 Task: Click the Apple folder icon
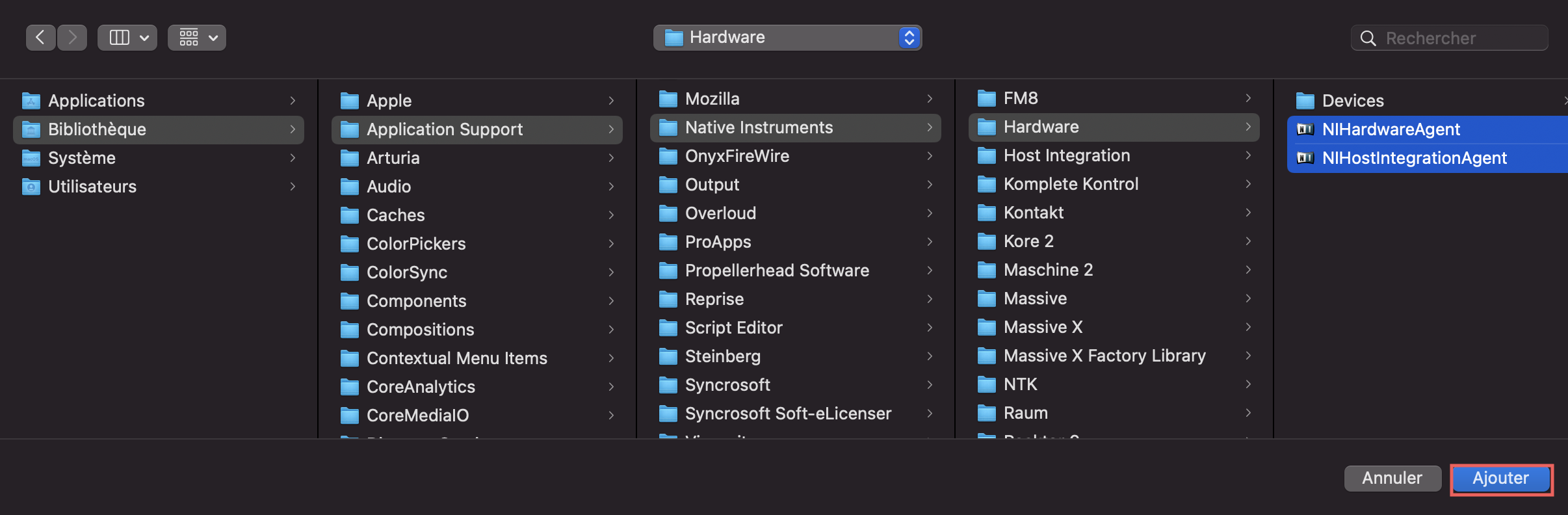350,101
